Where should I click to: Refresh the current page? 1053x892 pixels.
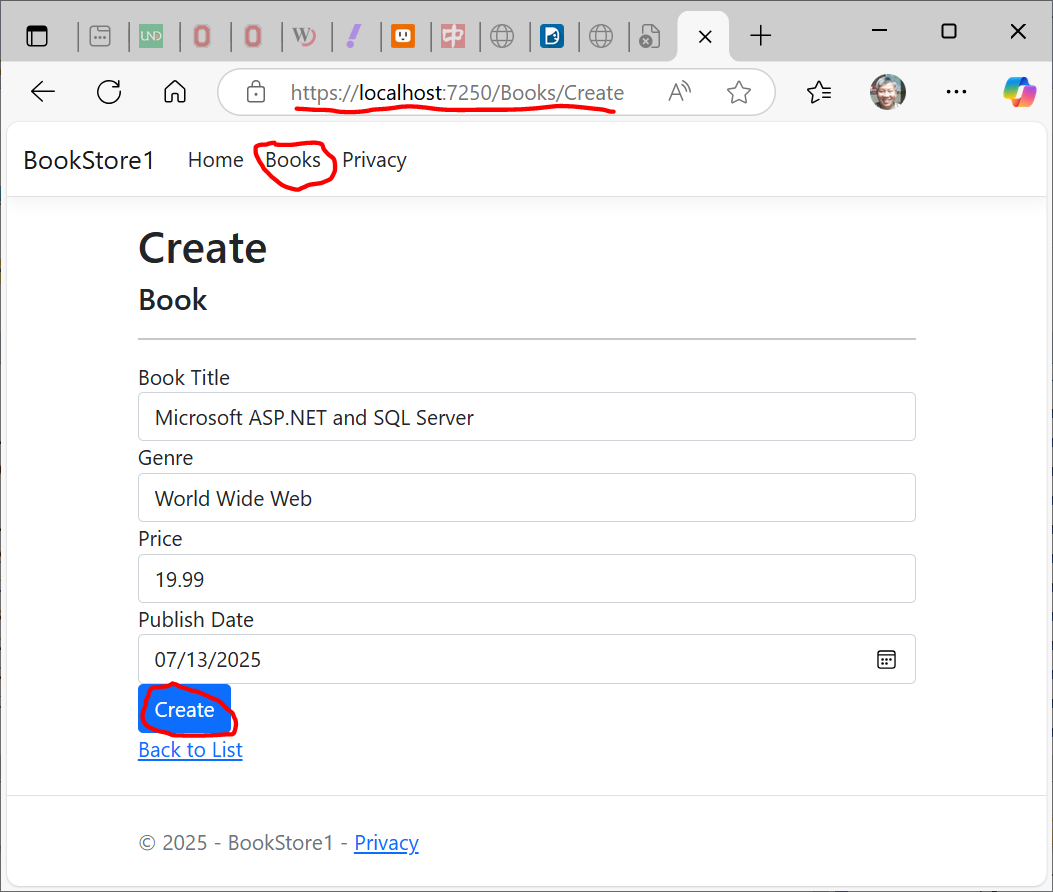(x=109, y=92)
